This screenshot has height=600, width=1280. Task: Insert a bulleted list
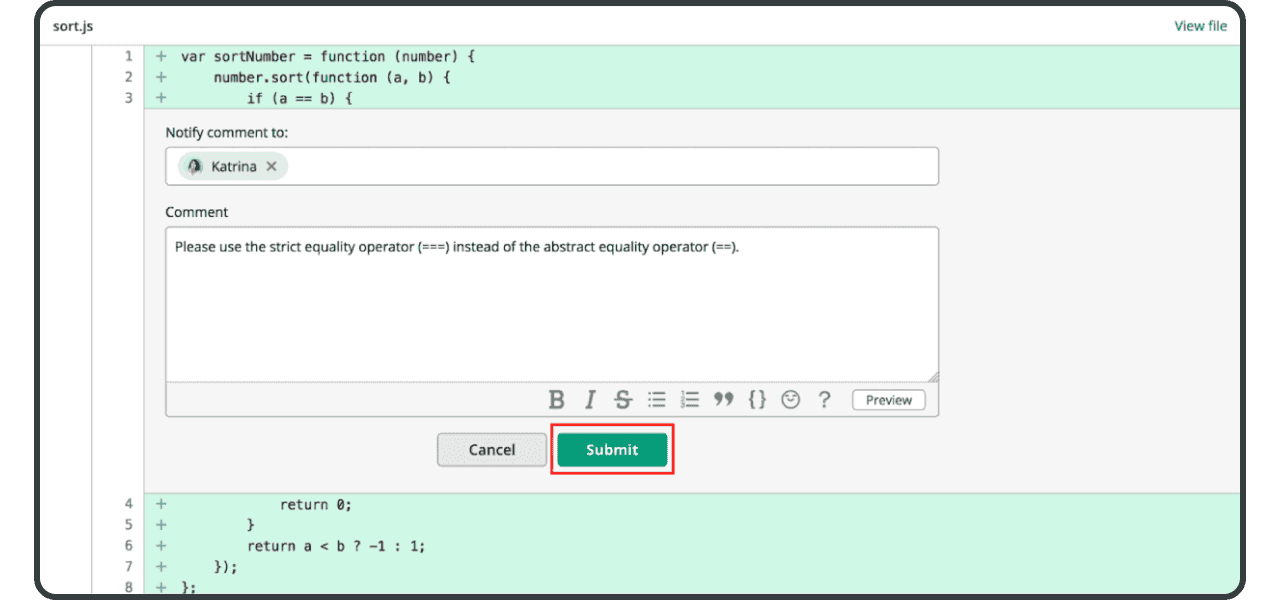pyautogui.click(x=657, y=400)
